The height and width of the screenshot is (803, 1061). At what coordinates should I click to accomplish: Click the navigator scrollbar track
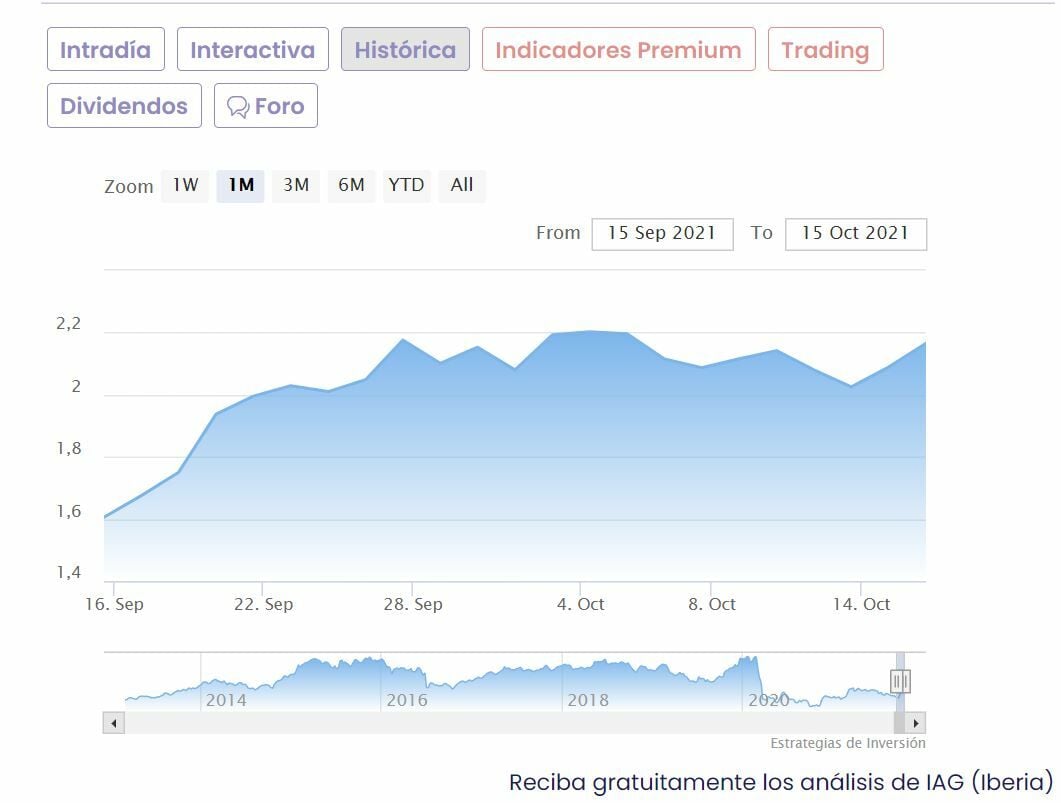[500, 723]
